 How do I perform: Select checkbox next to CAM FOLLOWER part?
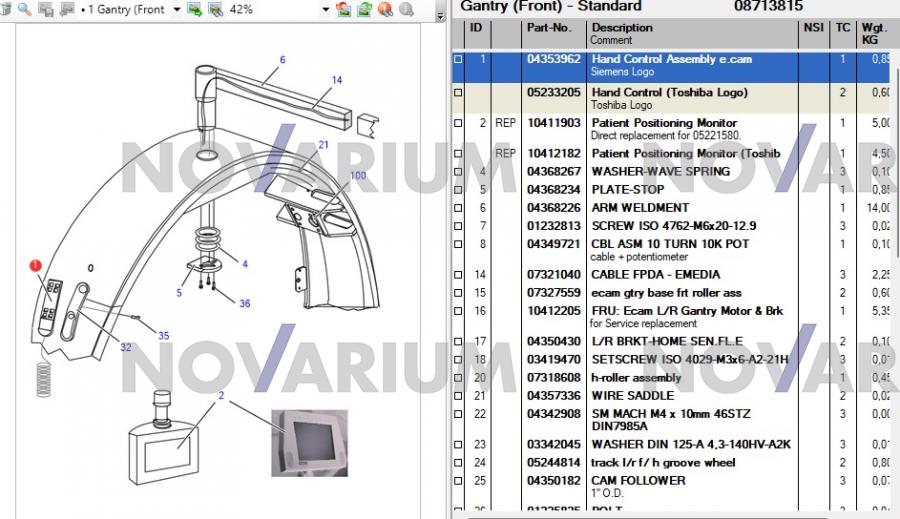(459, 481)
